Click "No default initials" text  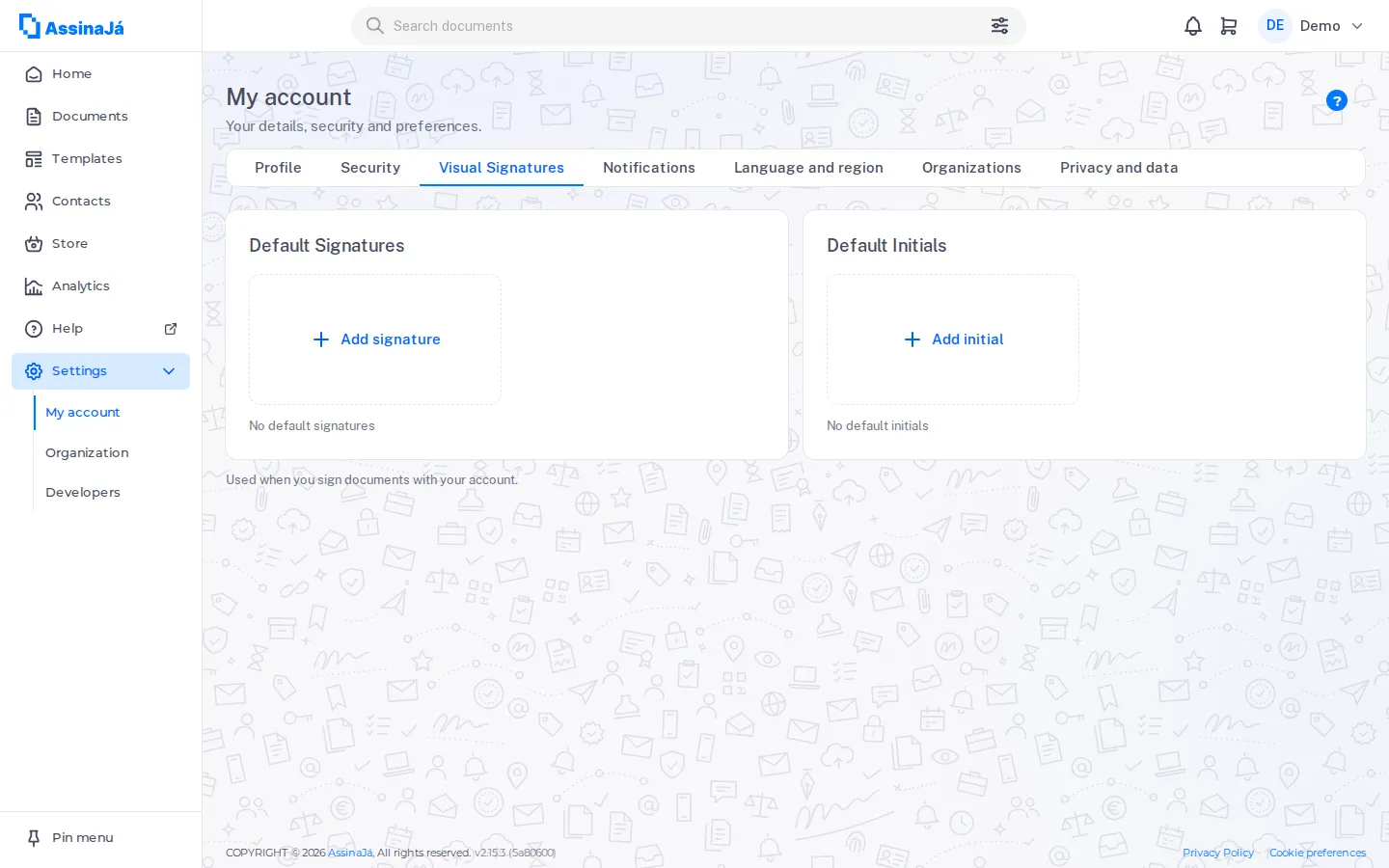point(878,426)
